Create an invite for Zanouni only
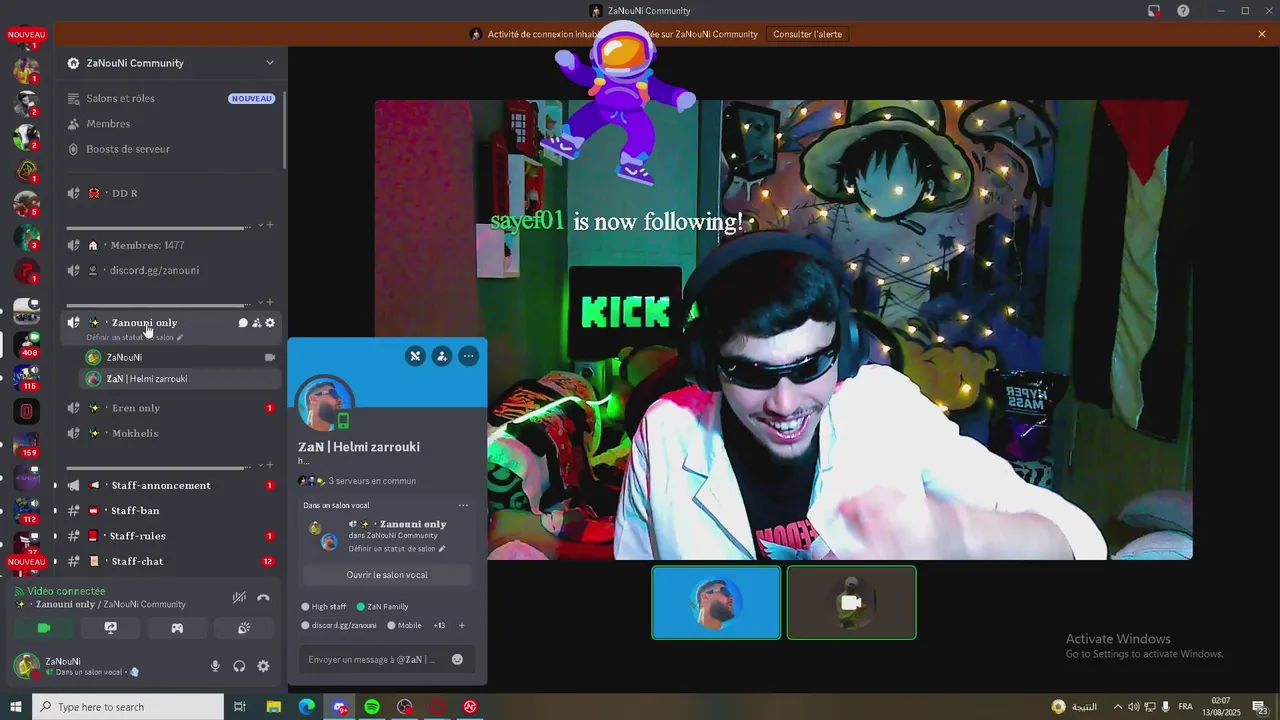The height and width of the screenshot is (720, 1280). 256,323
